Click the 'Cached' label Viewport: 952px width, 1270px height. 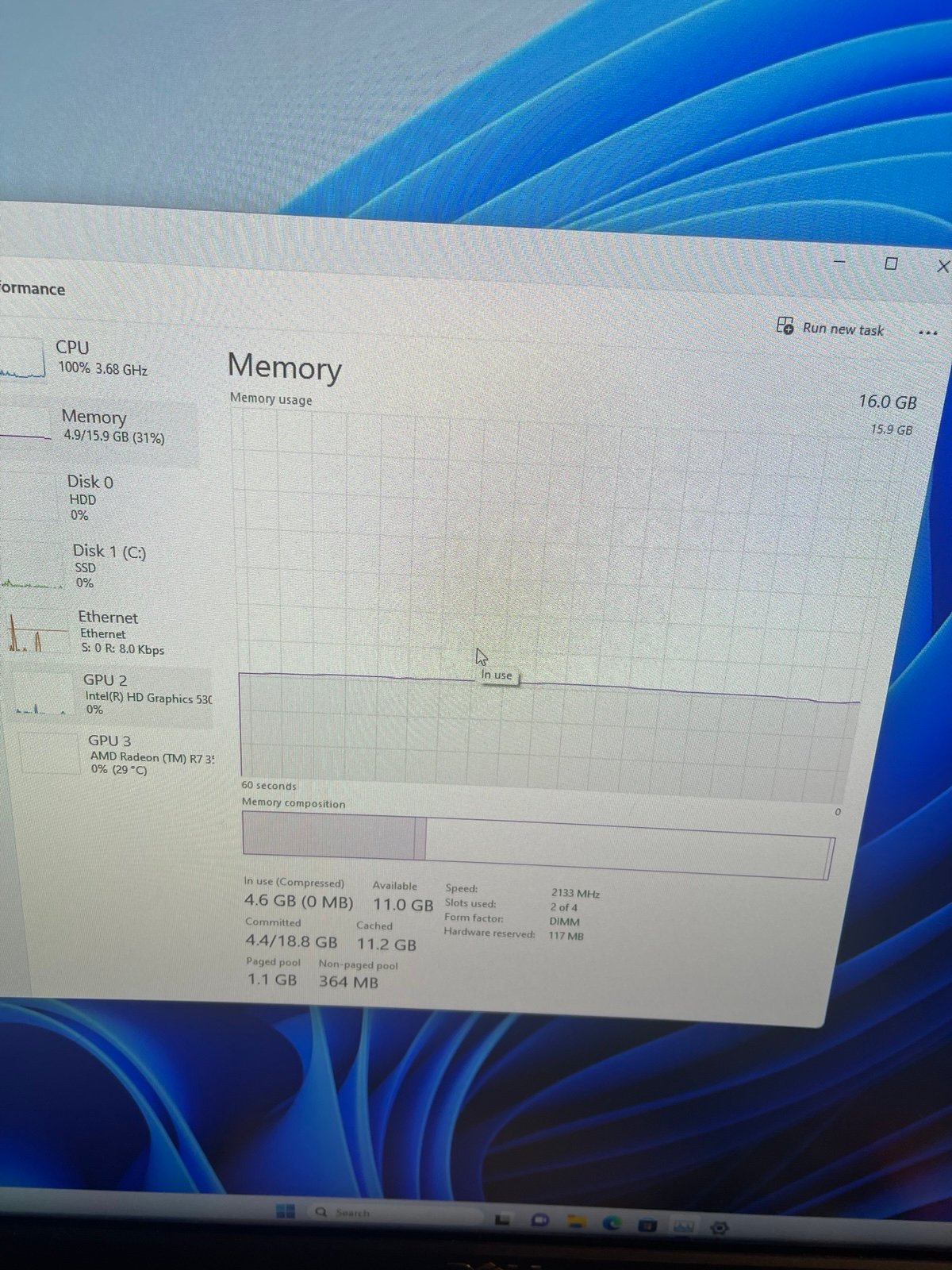(x=374, y=926)
